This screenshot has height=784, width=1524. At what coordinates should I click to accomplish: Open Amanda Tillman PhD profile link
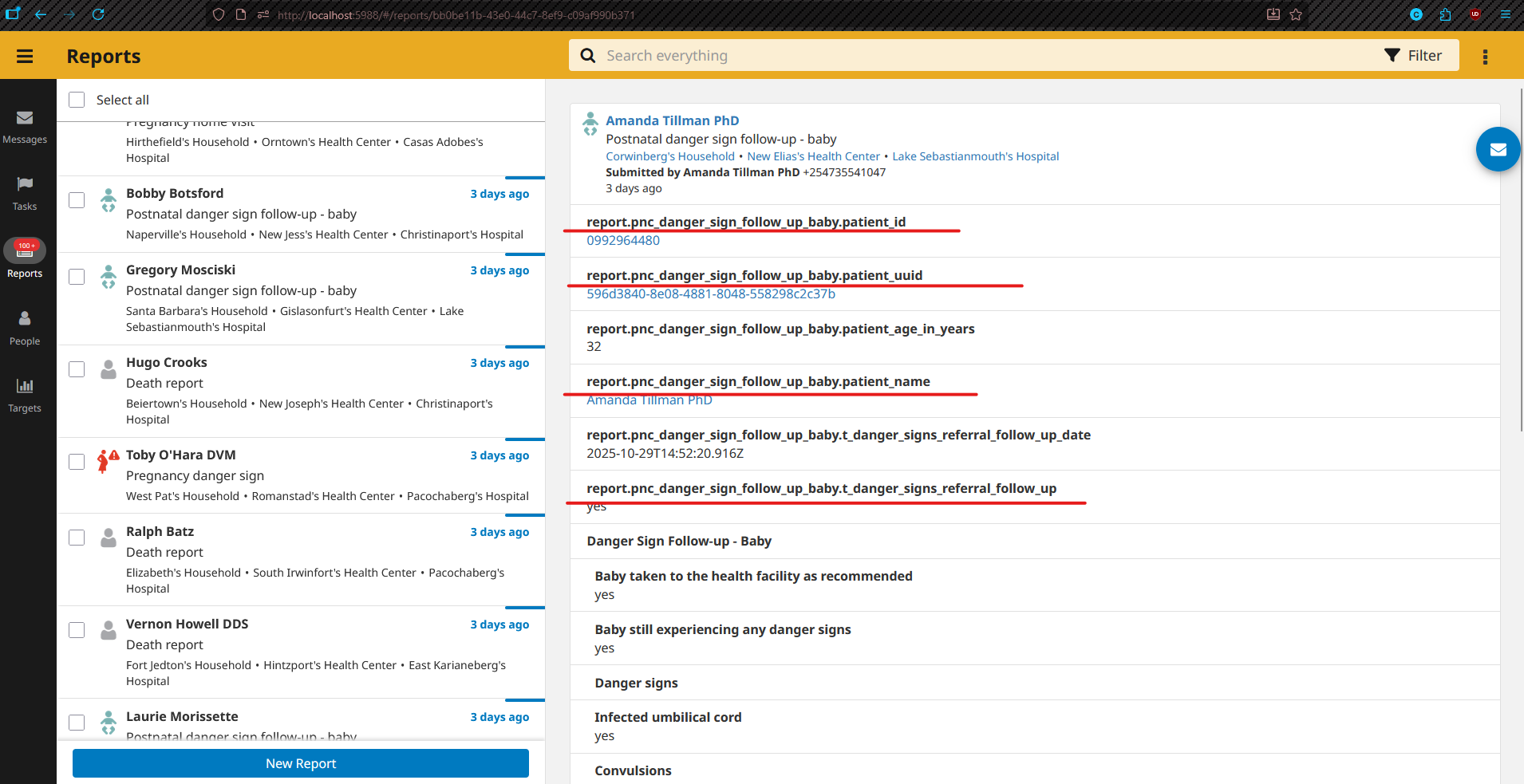pyautogui.click(x=672, y=120)
